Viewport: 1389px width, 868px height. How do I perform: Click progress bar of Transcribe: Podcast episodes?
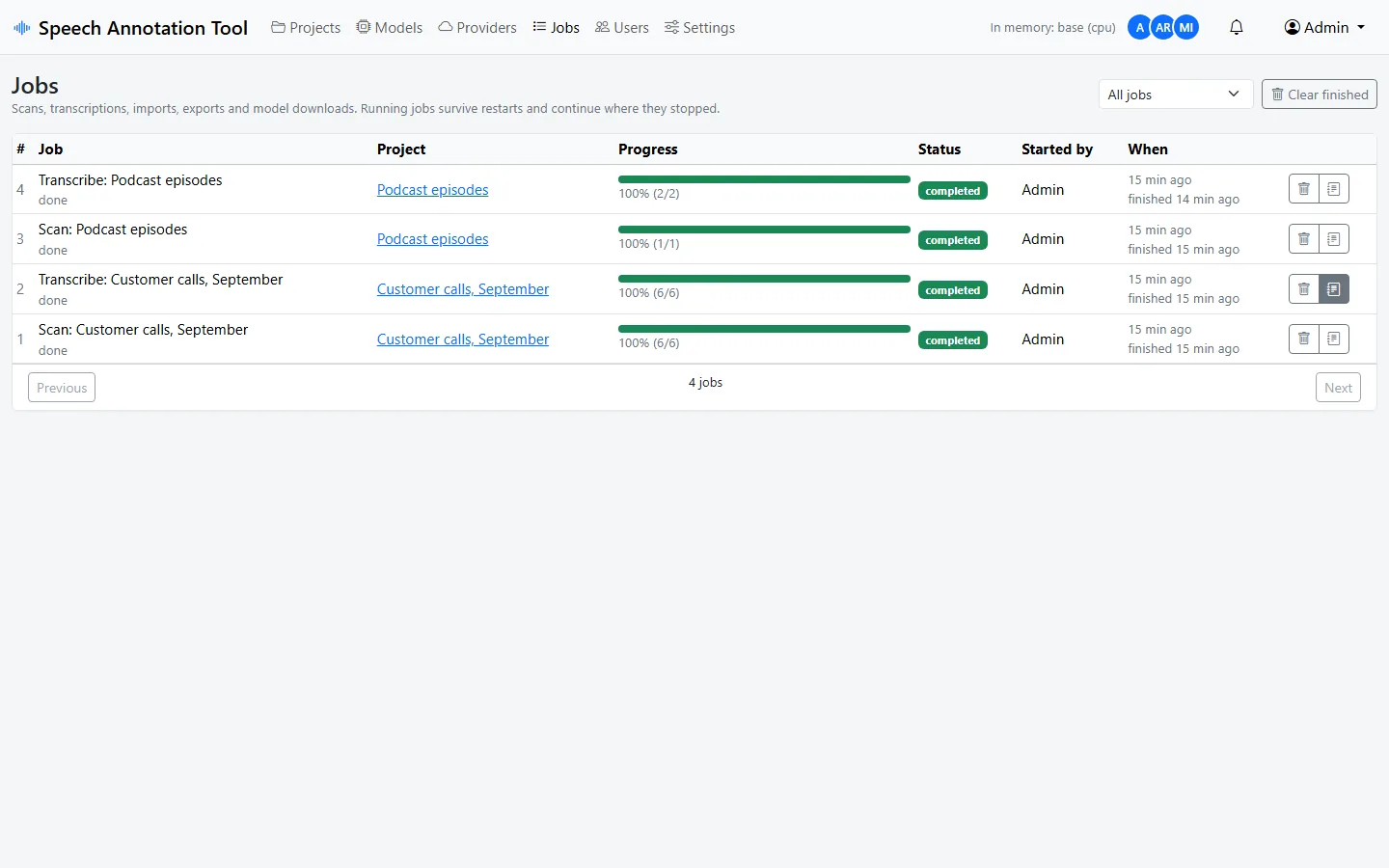[764, 179]
